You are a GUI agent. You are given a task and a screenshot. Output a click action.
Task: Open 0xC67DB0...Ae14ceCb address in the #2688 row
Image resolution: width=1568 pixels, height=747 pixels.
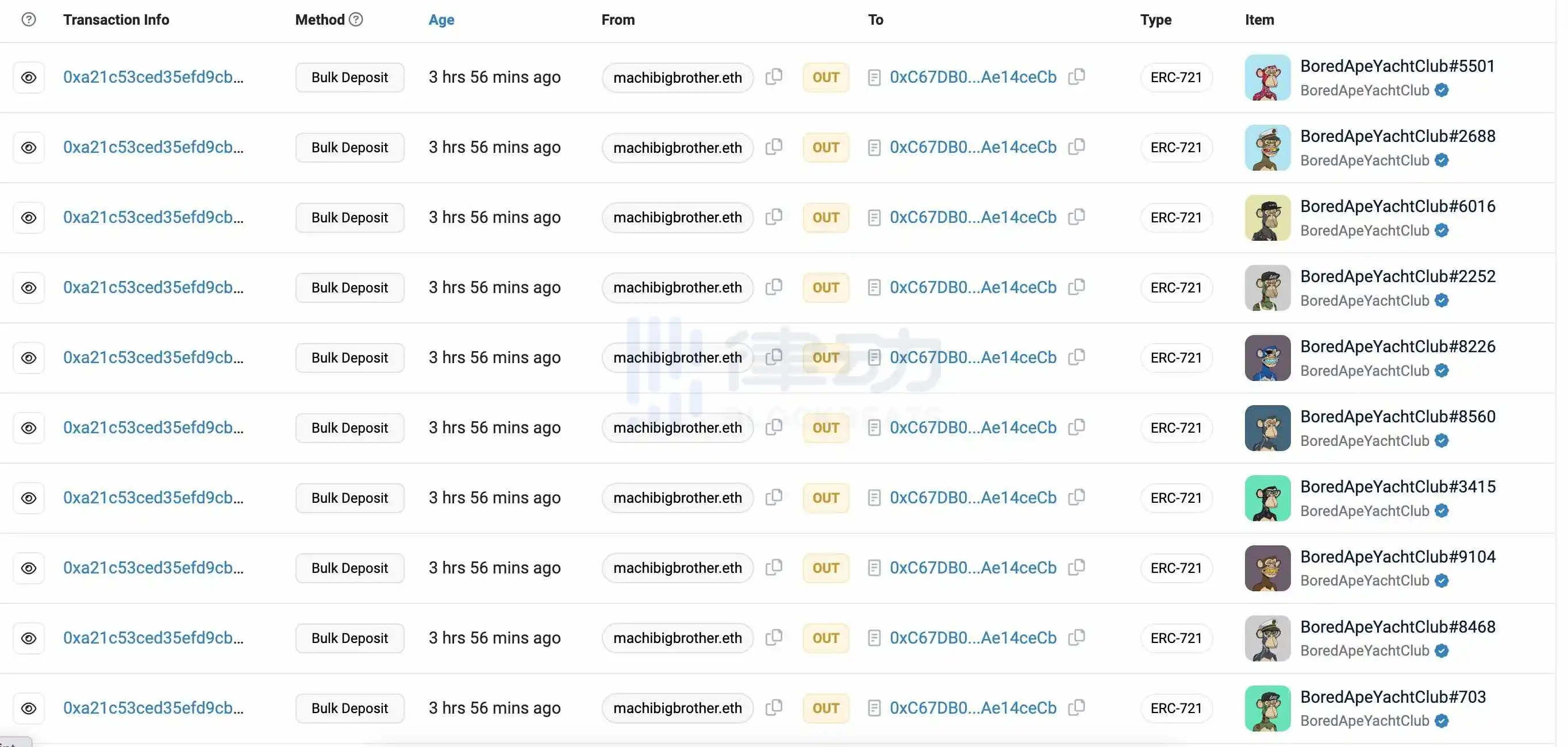point(973,147)
